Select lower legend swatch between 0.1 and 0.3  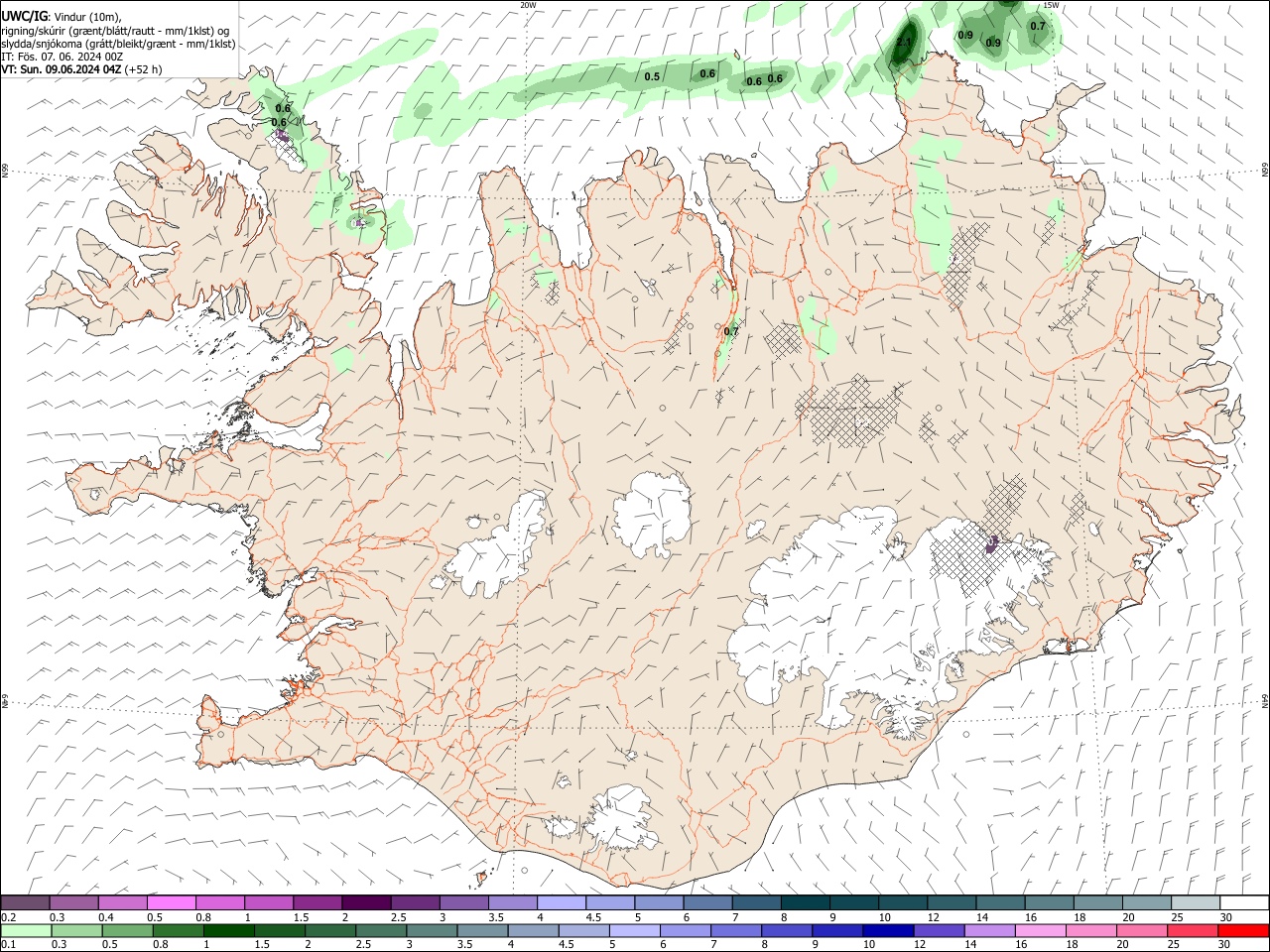[25, 930]
